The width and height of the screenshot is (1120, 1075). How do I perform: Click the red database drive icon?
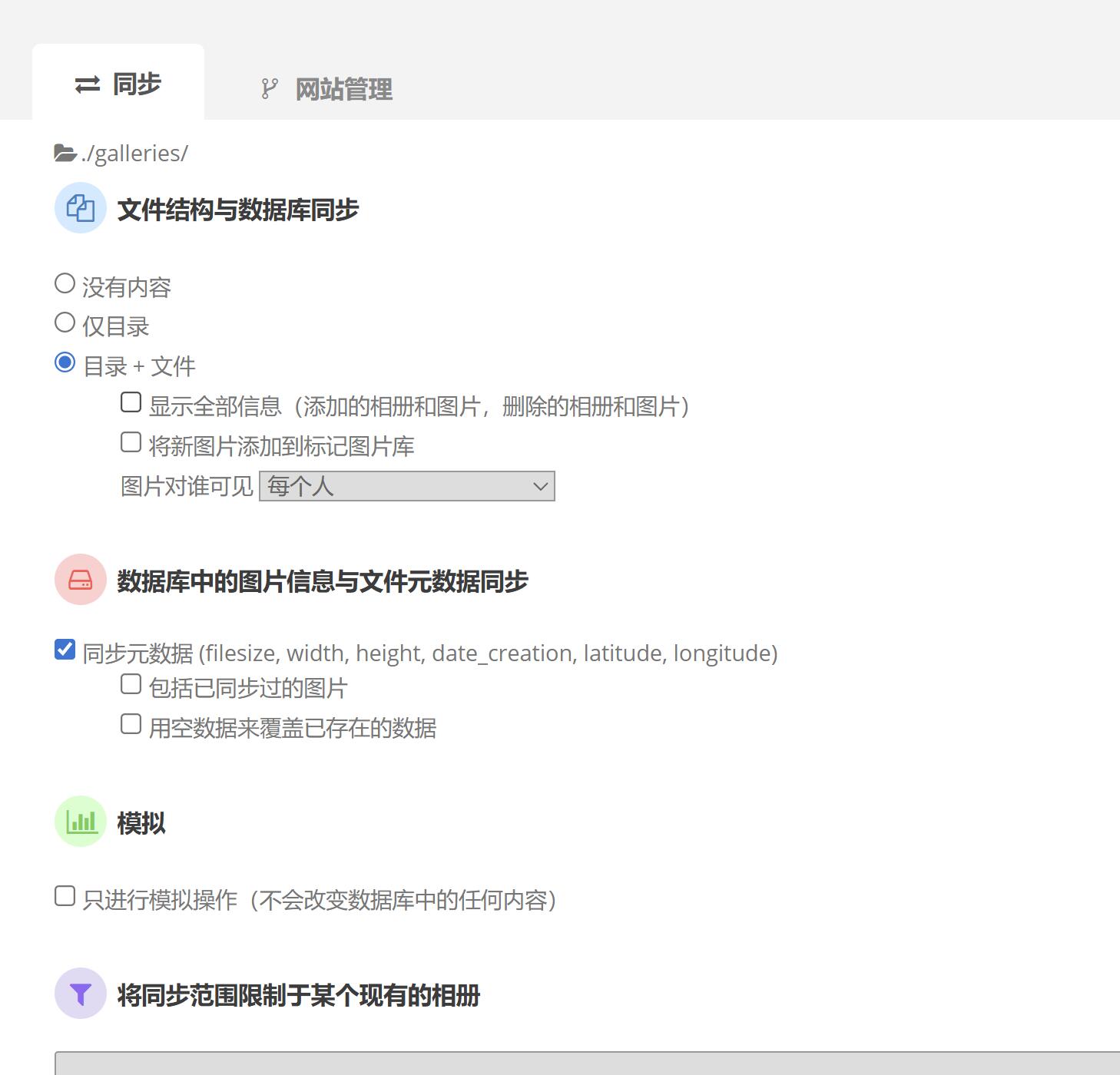(81, 580)
